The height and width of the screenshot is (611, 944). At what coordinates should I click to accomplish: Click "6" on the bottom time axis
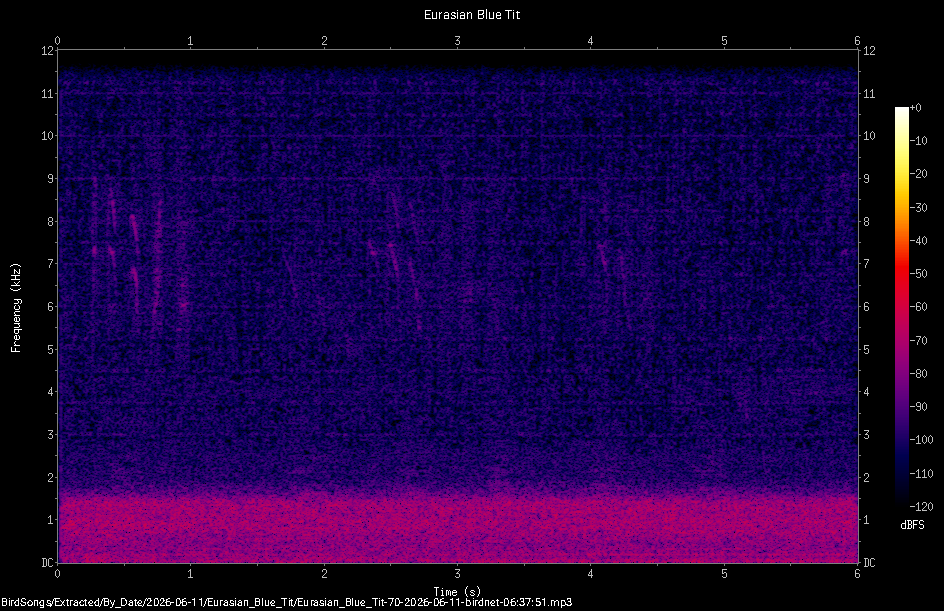[x=857, y=574]
